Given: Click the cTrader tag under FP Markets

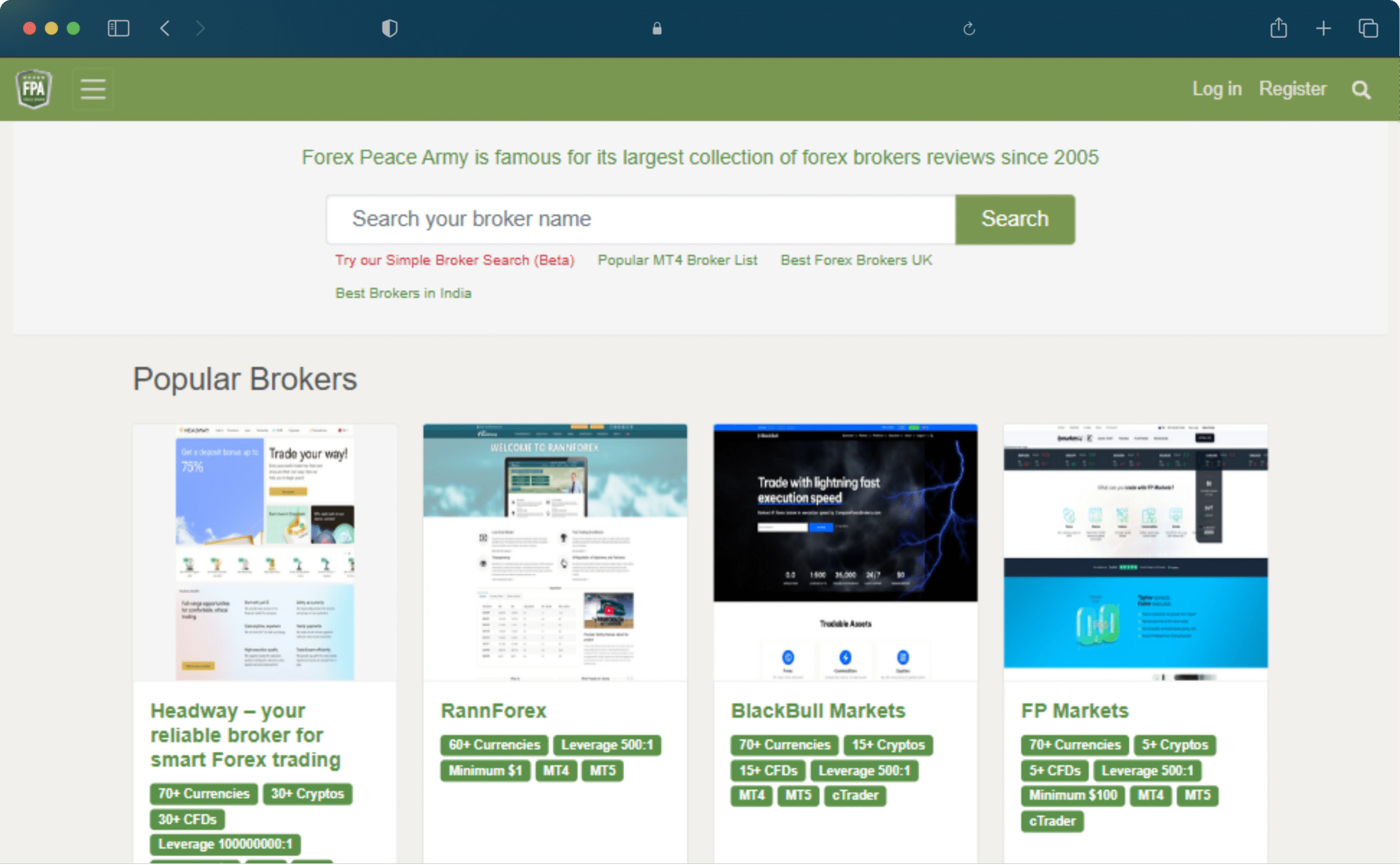Looking at the screenshot, I should pyautogui.click(x=1052, y=821).
